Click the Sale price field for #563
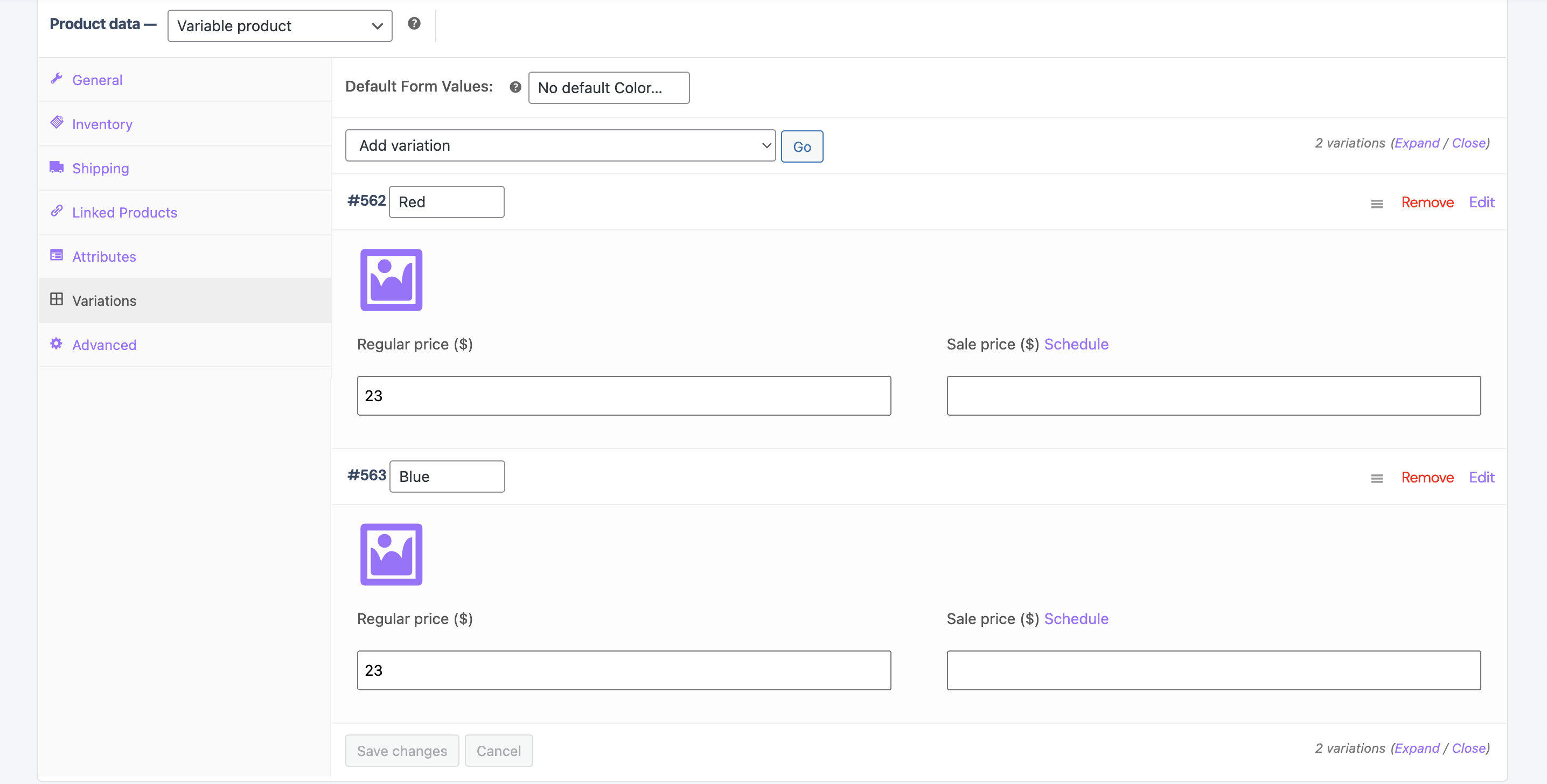Image resolution: width=1547 pixels, height=784 pixels. 1214,670
